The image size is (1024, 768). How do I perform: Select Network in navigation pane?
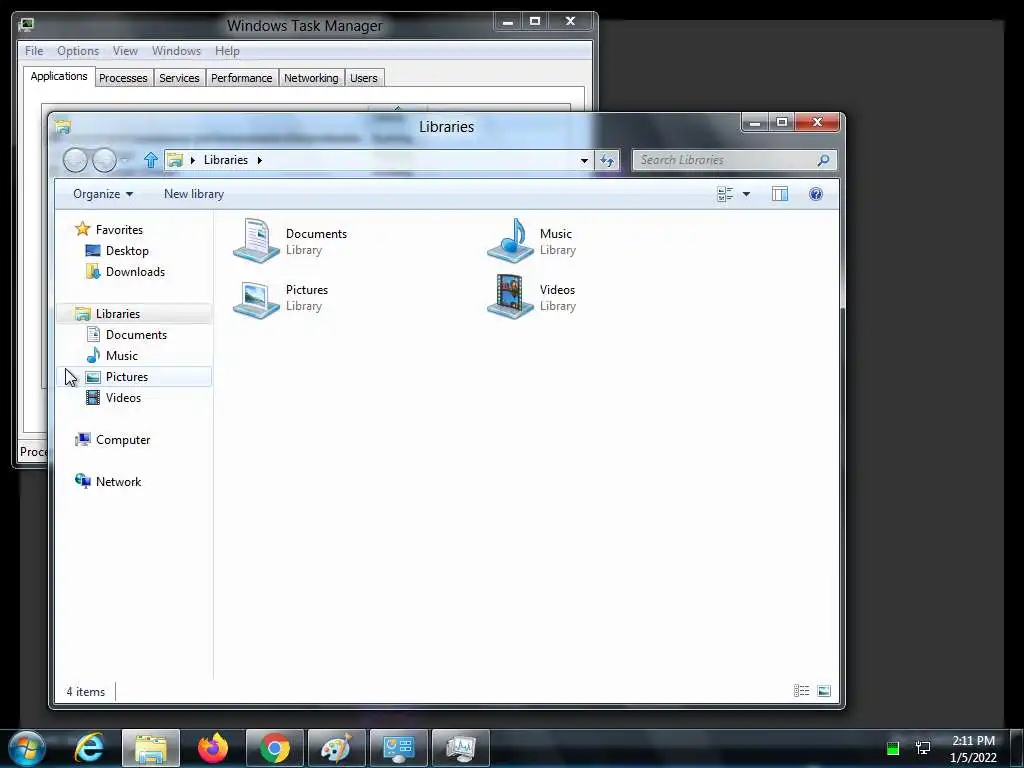click(118, 482)
